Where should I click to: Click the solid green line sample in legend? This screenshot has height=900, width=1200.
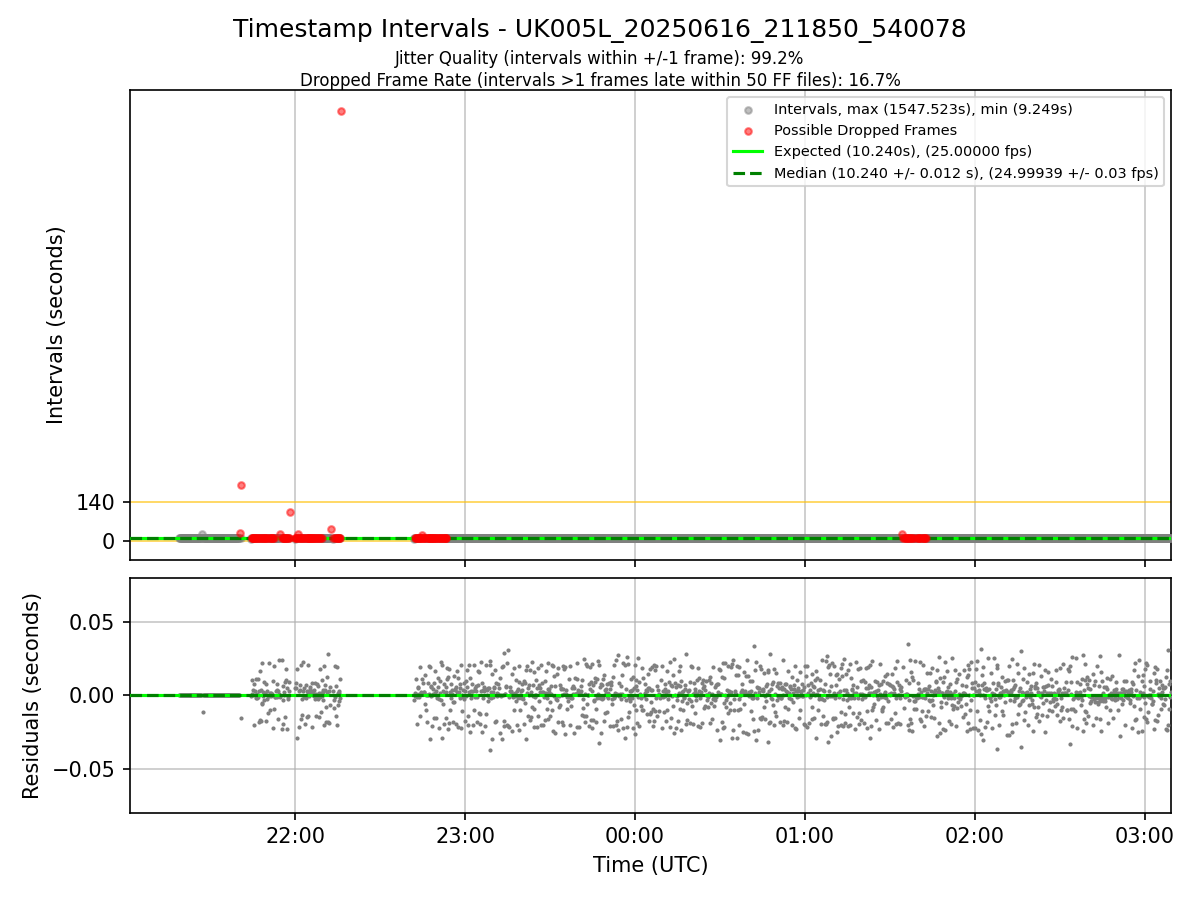(x=748, y=152)
